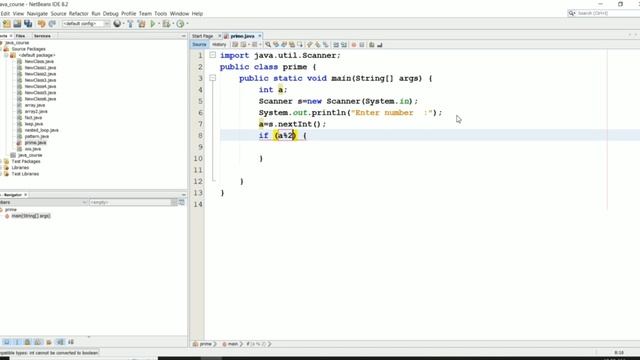The width and height of the screenshot is (640, 360).
Task: Open dropdown arrow next to Profile Project icon
Action: point(187,24)
